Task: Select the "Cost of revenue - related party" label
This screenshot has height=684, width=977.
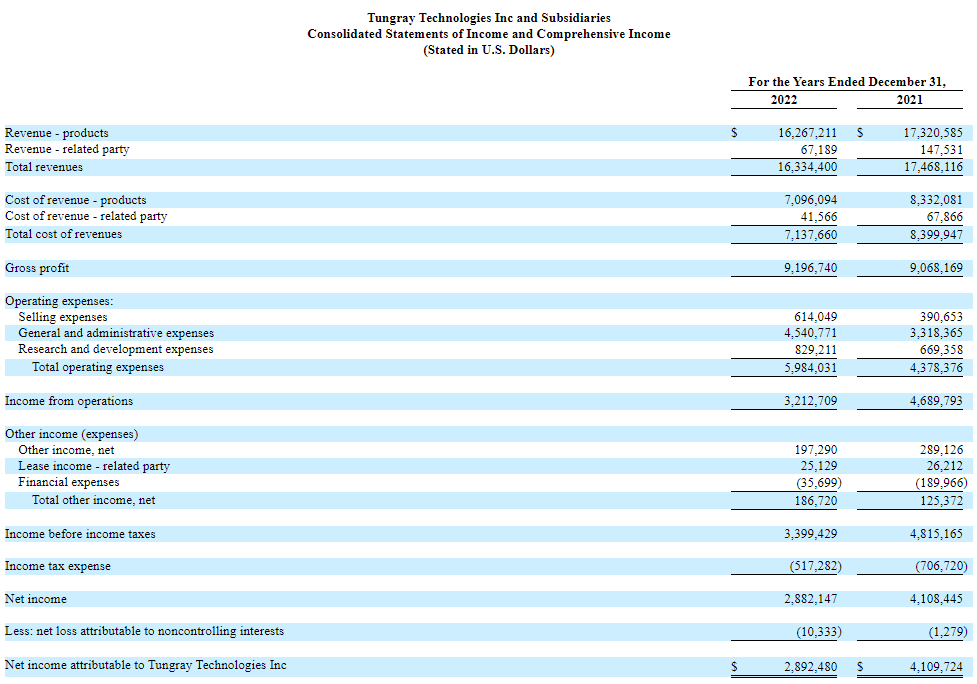Action: click(86, 216)
